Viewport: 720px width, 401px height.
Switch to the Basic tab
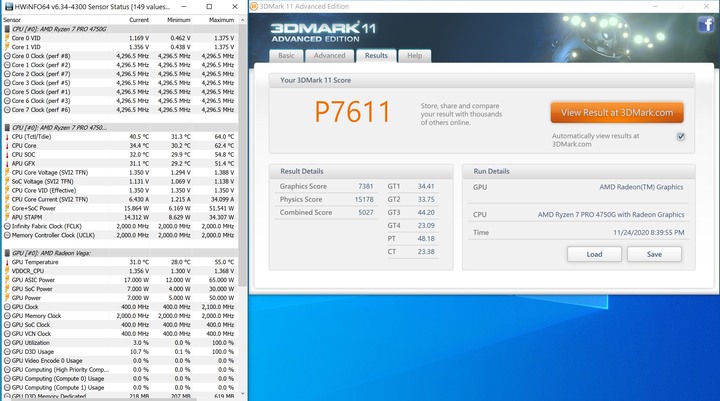[x=286, y=56]
